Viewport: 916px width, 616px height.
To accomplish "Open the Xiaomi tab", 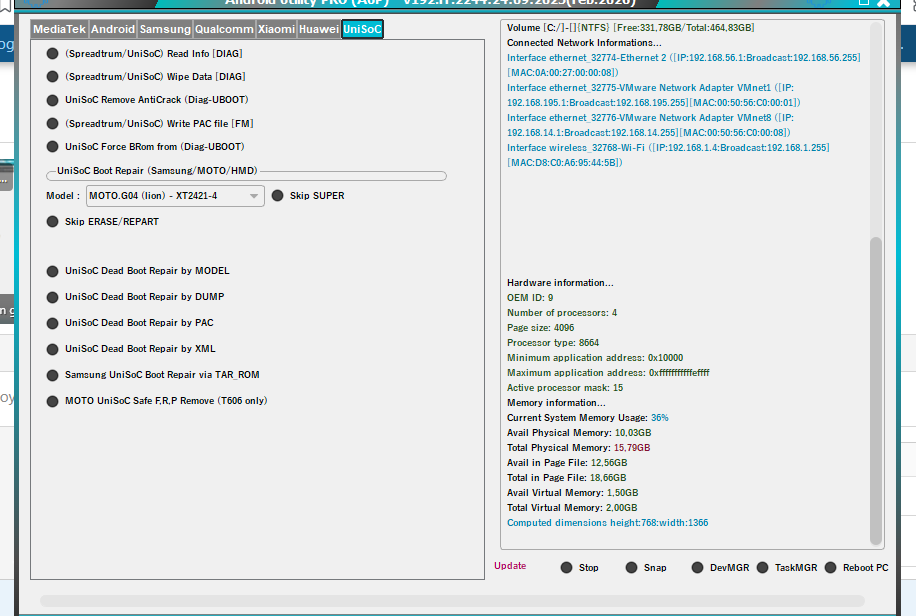I will (276, 29).
